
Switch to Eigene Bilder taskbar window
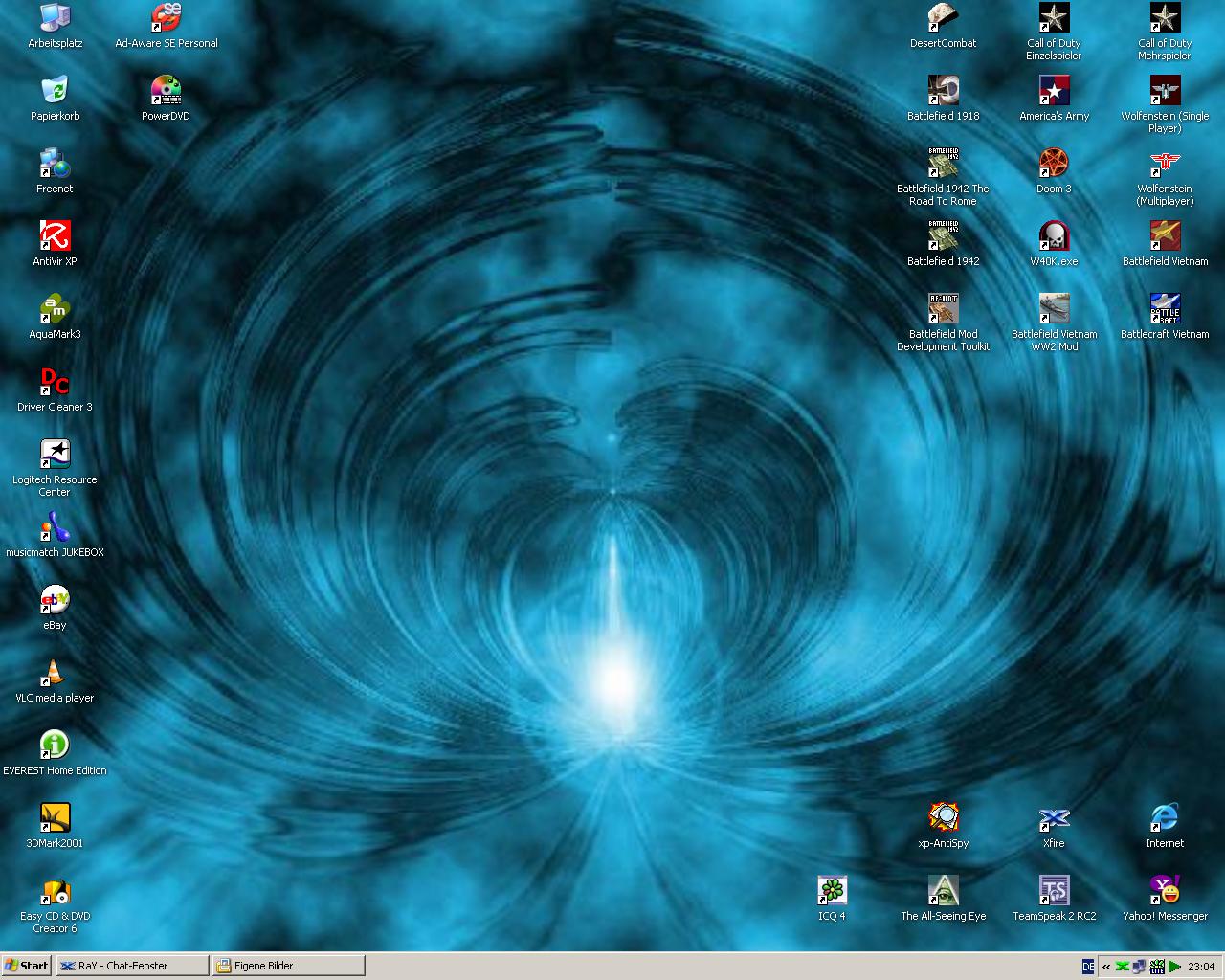(288, 966)
